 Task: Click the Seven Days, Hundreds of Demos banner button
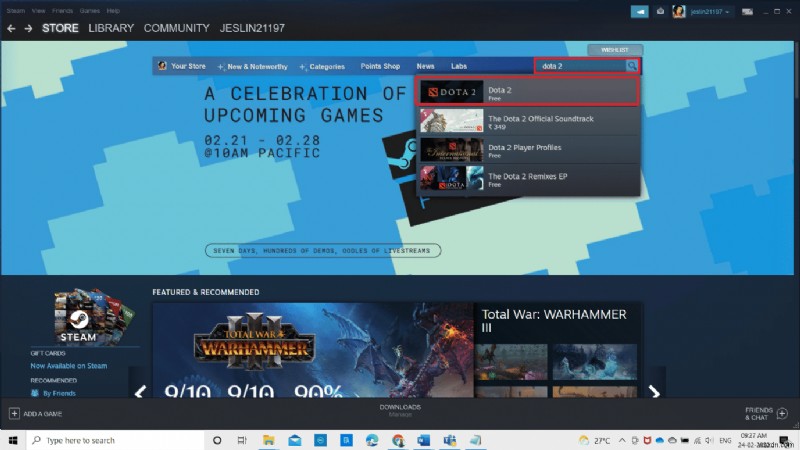coord(323,251)
